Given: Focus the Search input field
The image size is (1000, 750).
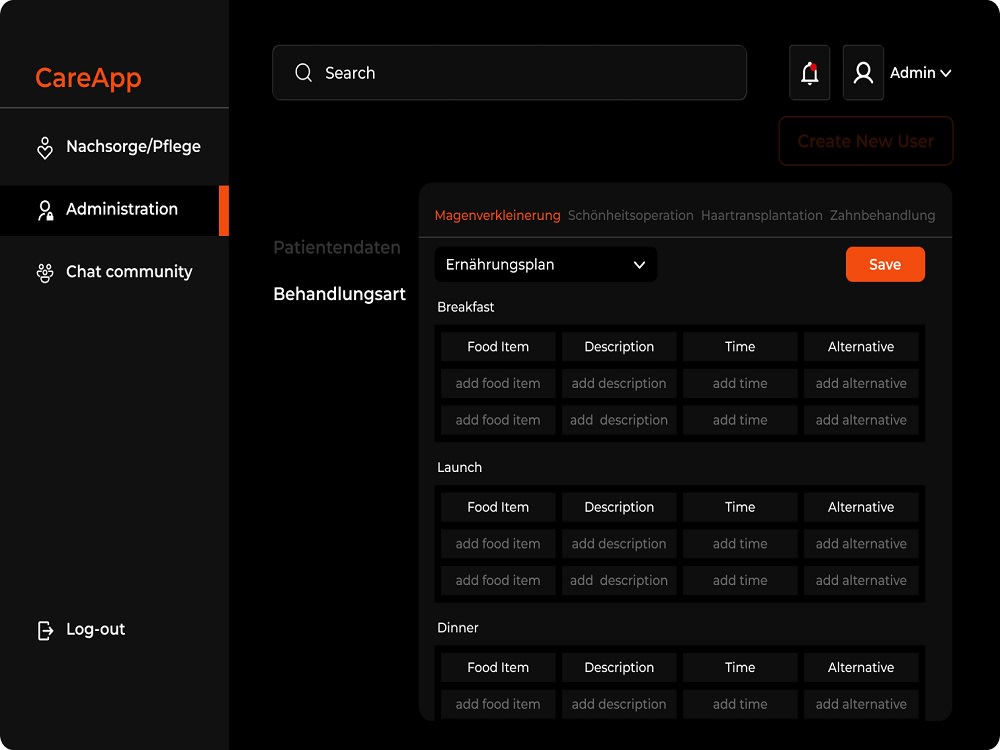Looking at the screenshot, I should click(509, 73).
